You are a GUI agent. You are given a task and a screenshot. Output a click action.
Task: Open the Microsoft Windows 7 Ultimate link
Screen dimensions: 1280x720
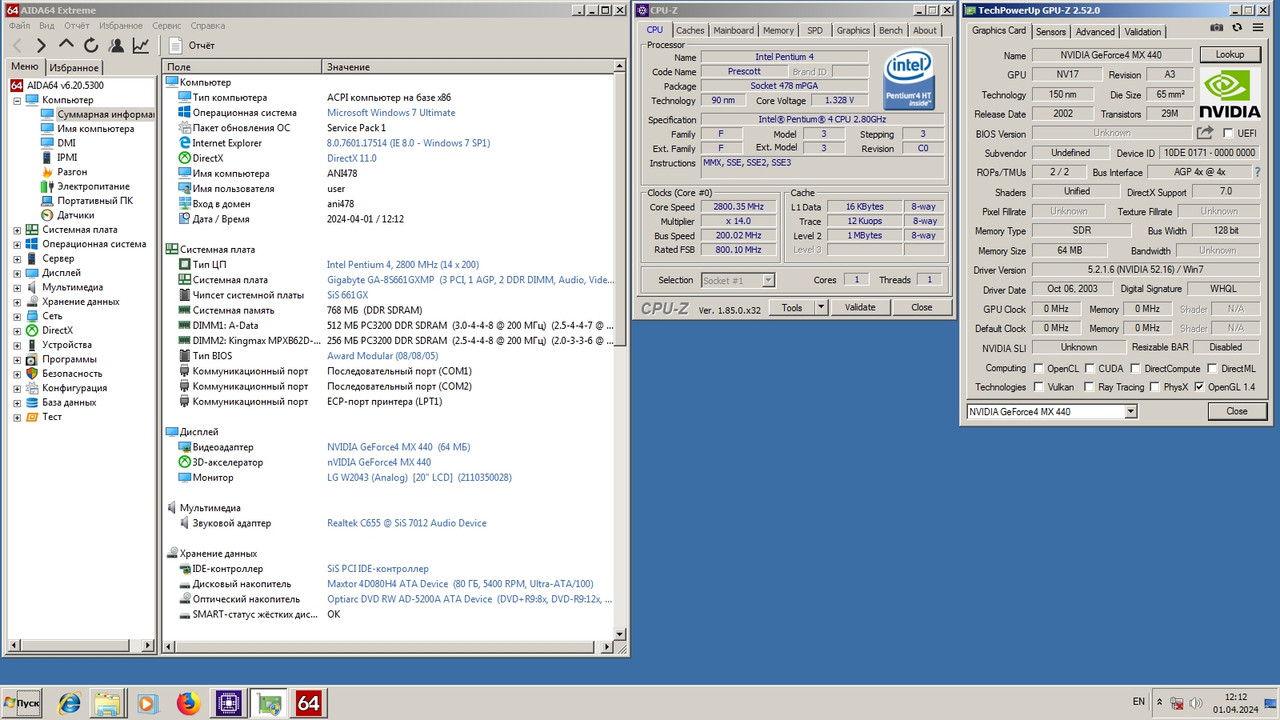pos(391,113)
